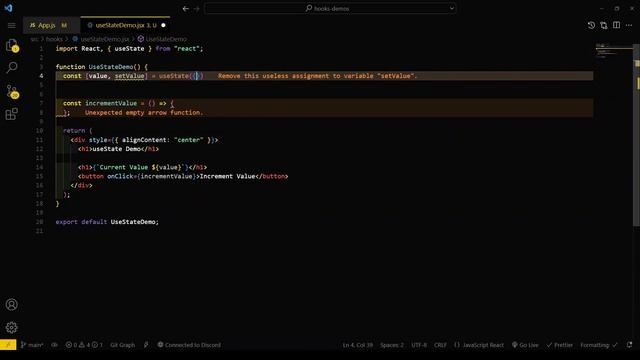Change the CRLF end-of-line sequence
The height and width of the screenshot is (360, 640).
tap(440, 345)
